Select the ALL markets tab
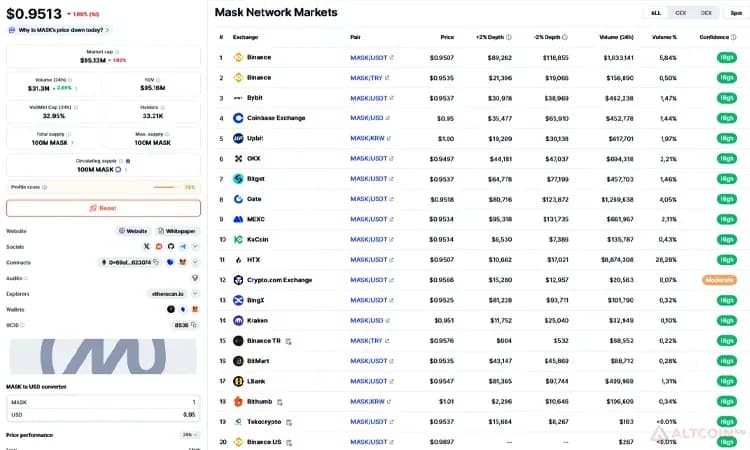 pos(656,13)
